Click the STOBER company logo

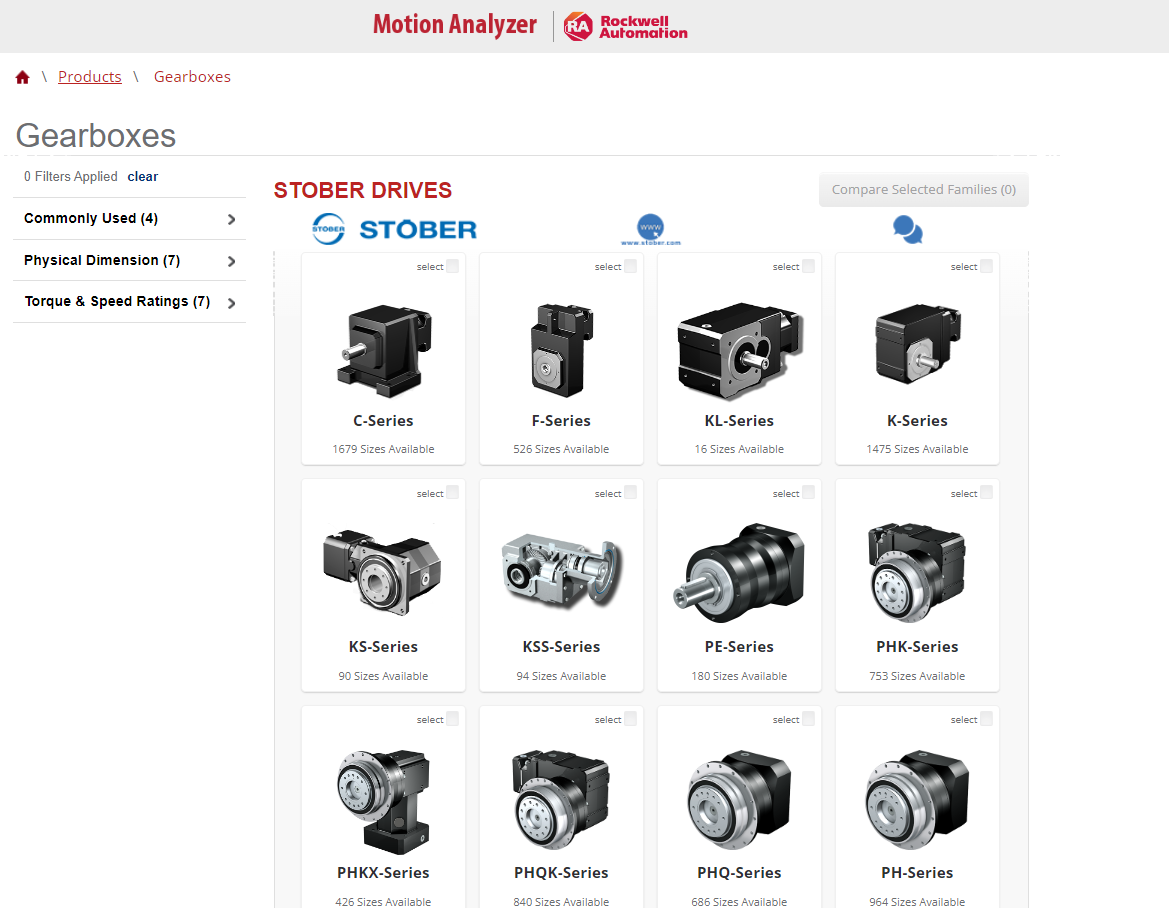pos(394,229)
